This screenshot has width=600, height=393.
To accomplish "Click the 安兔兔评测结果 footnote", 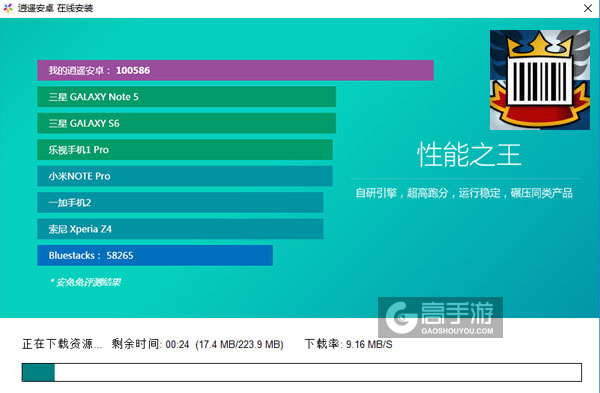I will [85, 282].
